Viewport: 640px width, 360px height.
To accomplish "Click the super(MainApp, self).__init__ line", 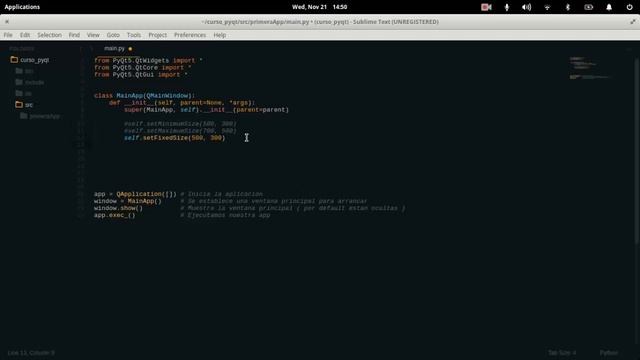I will pos(206,110).
